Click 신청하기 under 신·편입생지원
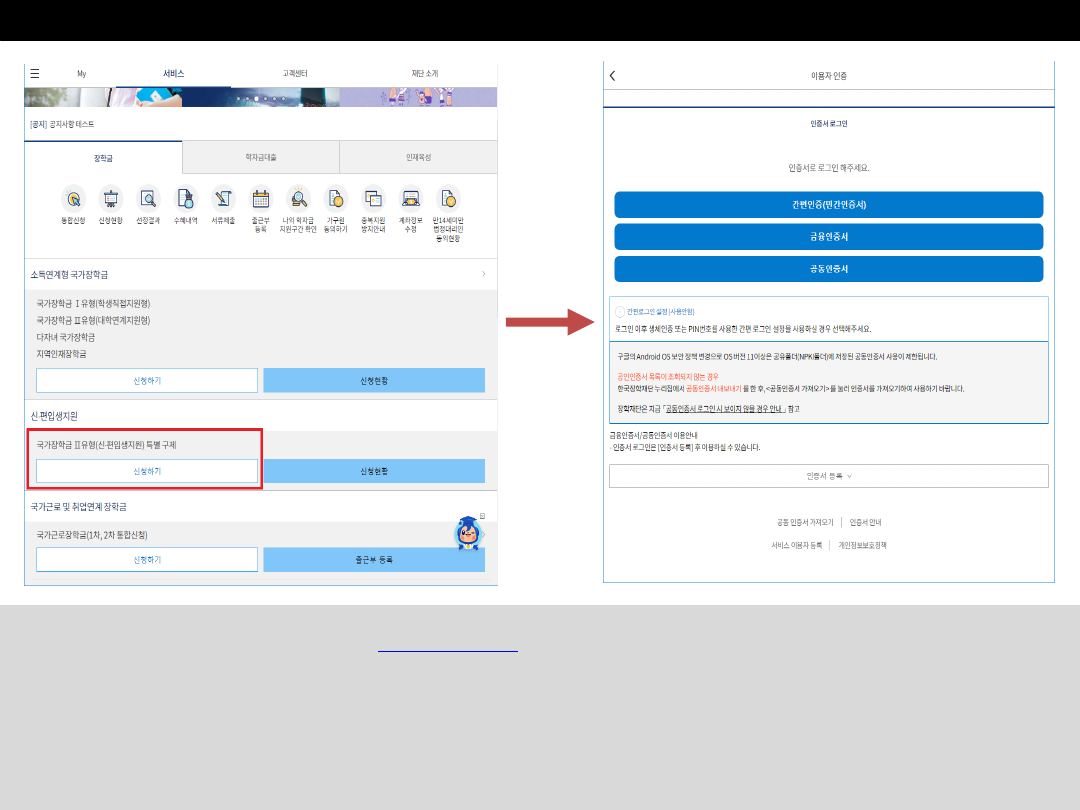Screen dimensions: 1080x810 click(x=147, y=471)
